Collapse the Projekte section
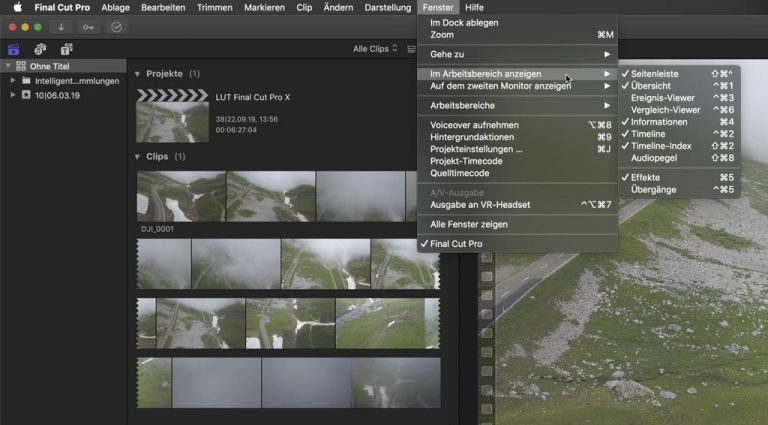Image resolution: width=768 pixels, height=425 pixels. coord(137,74)
